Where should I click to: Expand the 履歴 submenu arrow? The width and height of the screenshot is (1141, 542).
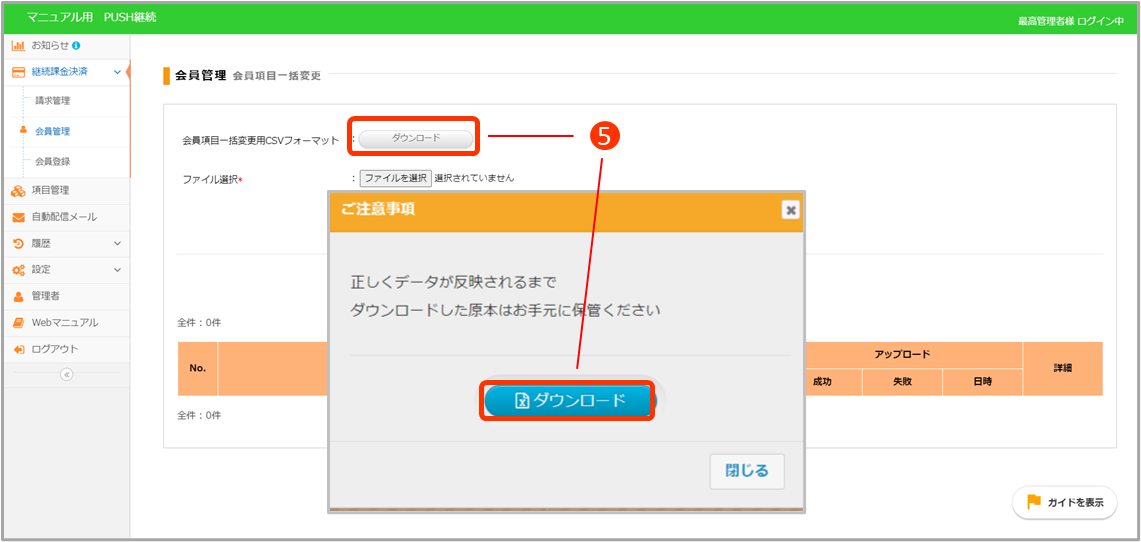pyautogui.click(x=117, y=243)
